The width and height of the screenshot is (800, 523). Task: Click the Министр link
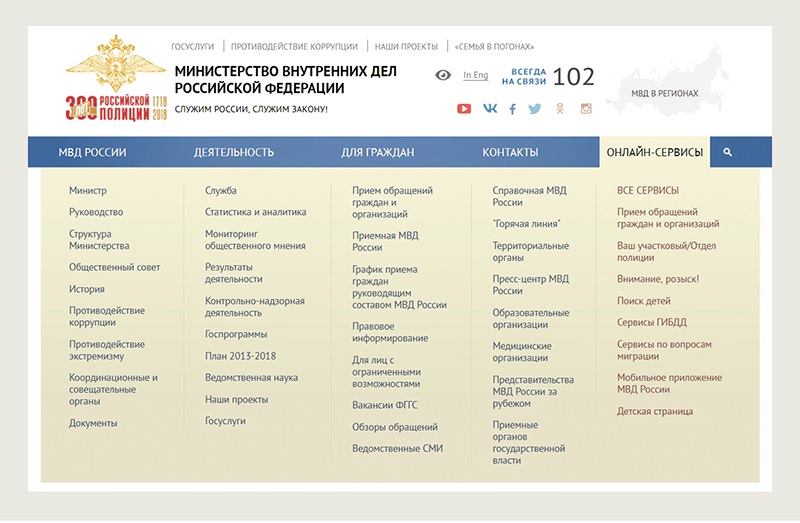pyautogui.click(x=88, y=190)
